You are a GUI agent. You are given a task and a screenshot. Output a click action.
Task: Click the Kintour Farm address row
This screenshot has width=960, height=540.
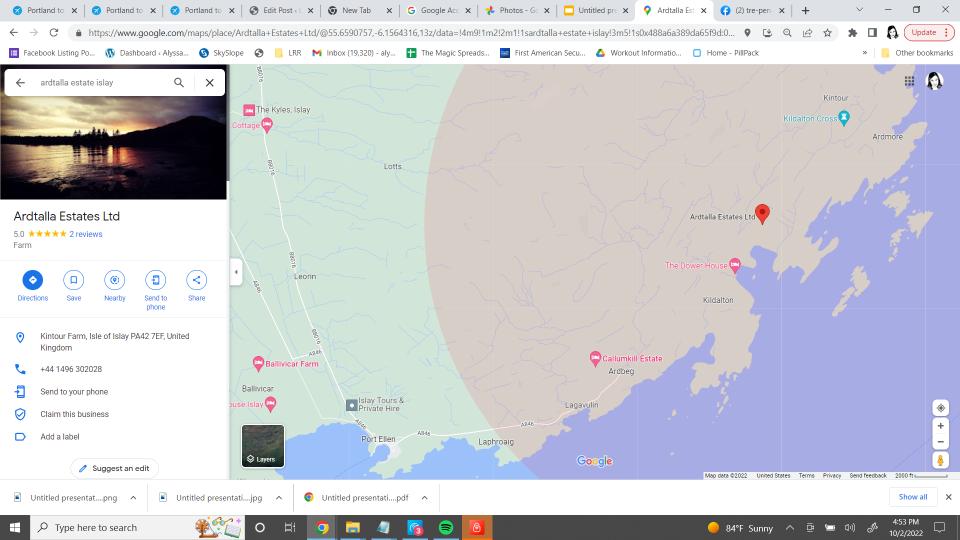pyautogui.click(x=114, y=342)
